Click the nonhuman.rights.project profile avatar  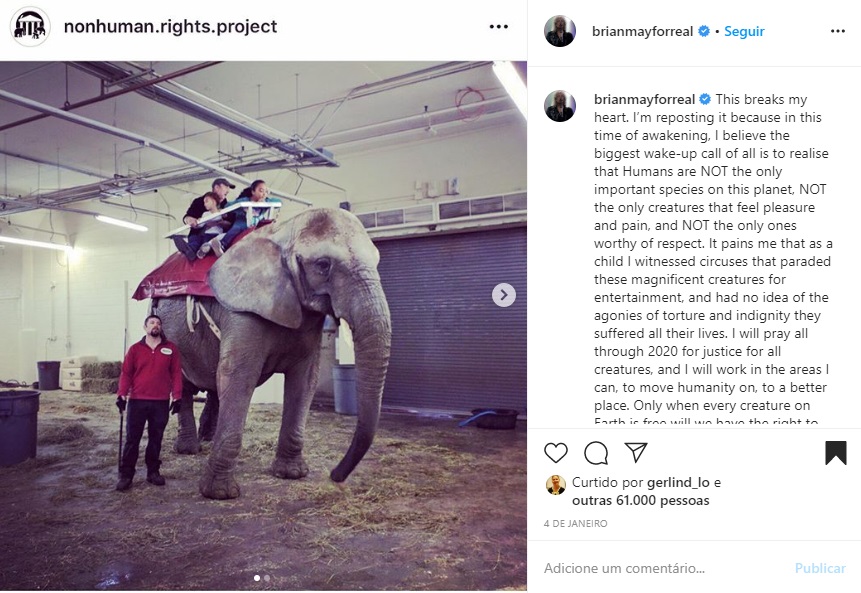point(30,27)
